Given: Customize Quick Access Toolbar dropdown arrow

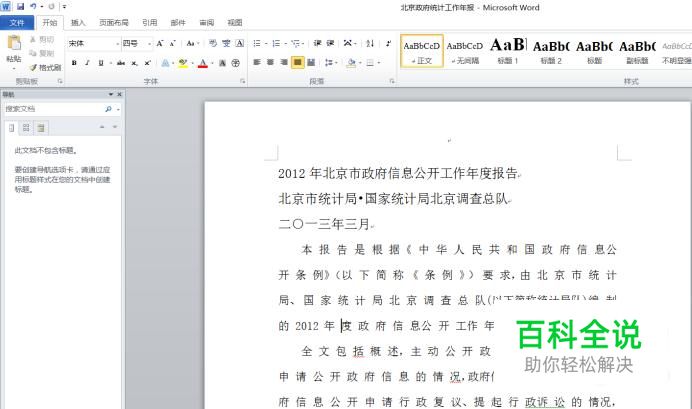Looking at the screenshot, I should pyautogui.click(x=64, y=7).
